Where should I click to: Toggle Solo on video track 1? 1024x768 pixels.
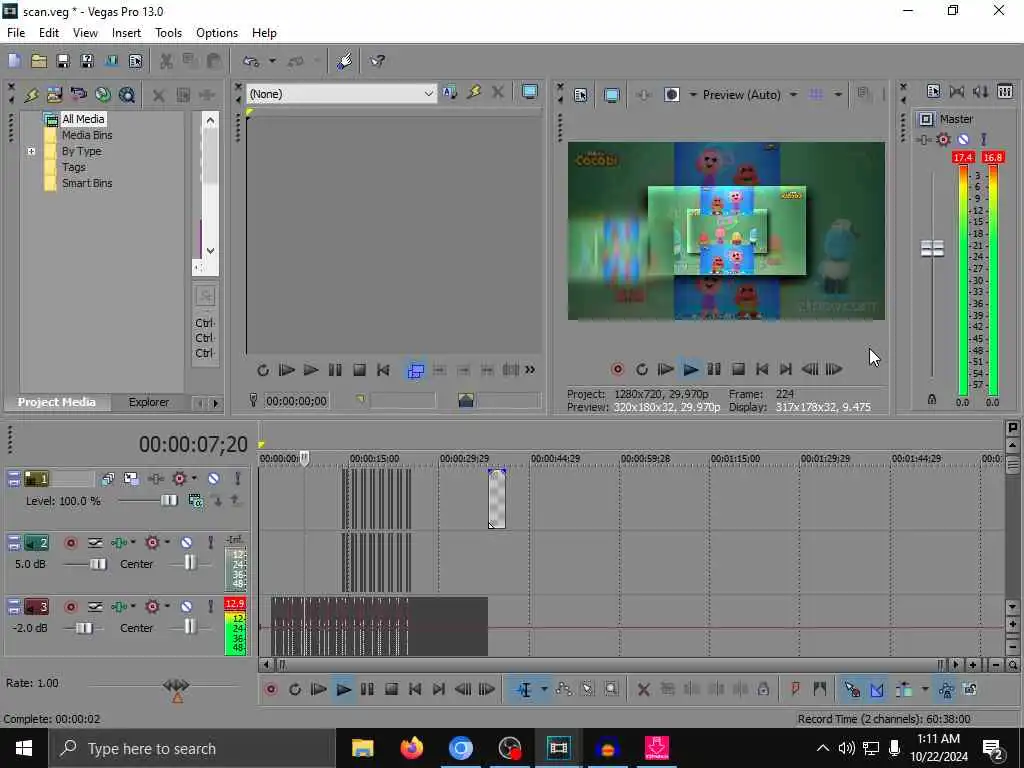238,479
